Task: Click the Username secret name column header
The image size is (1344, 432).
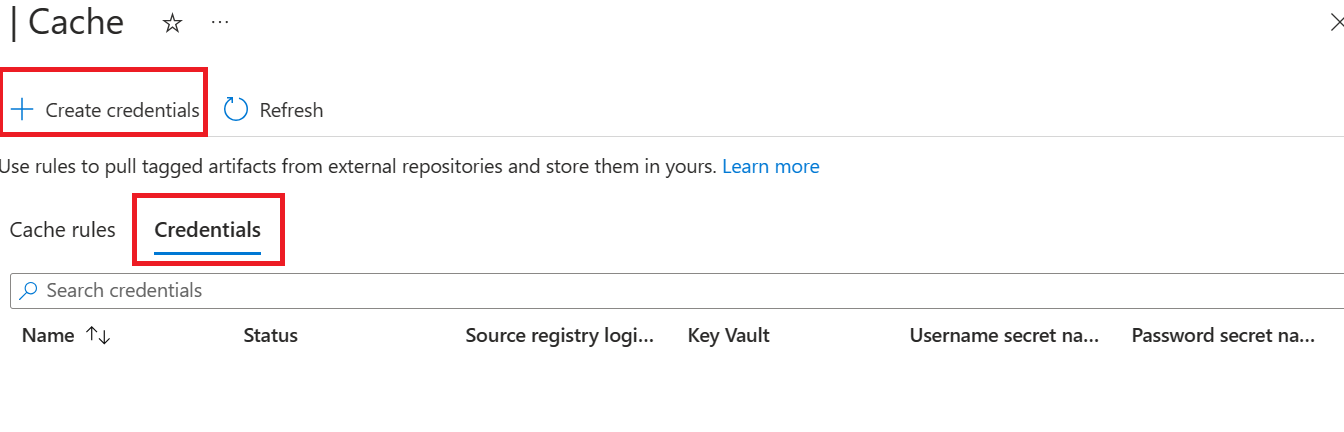Action: (1004, 336)
